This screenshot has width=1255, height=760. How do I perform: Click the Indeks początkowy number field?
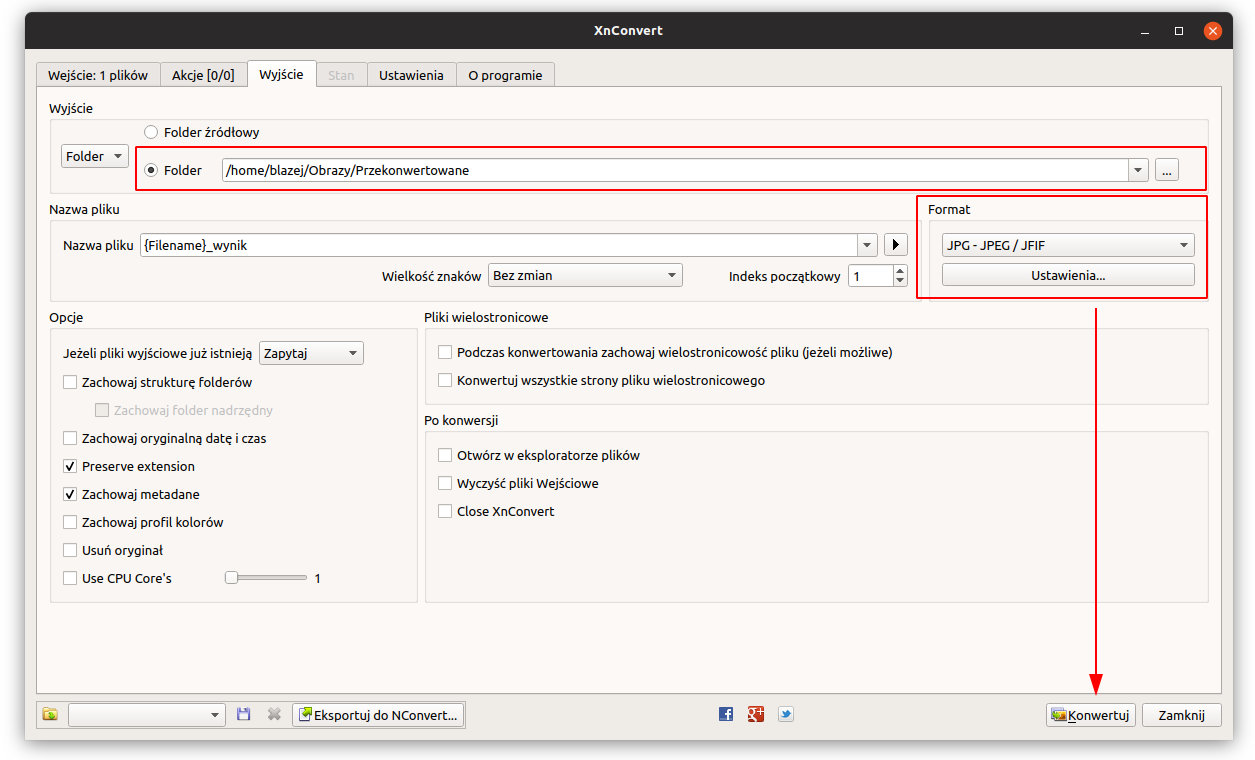(x=870, y=276)
